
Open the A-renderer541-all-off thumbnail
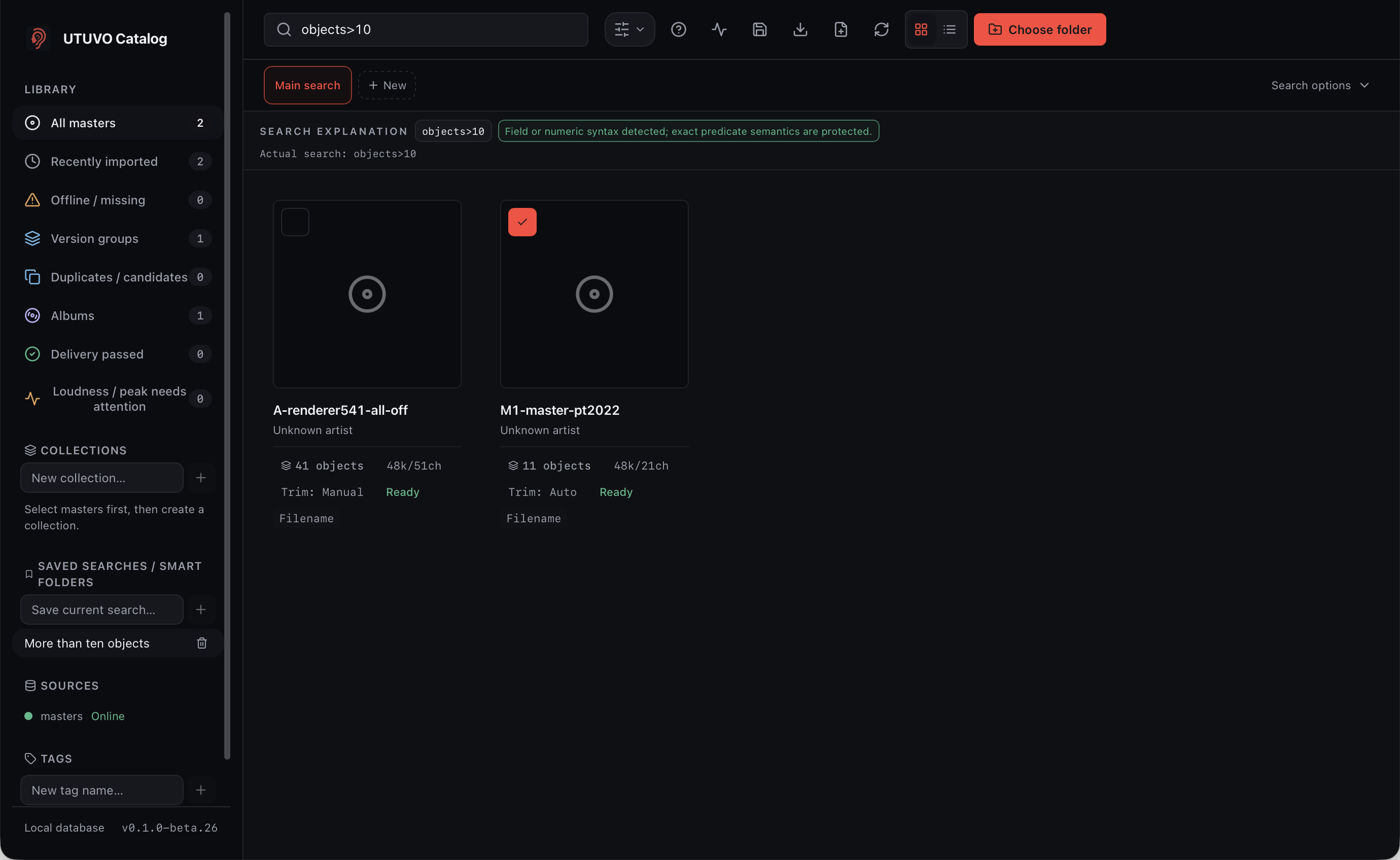(367, 294)
